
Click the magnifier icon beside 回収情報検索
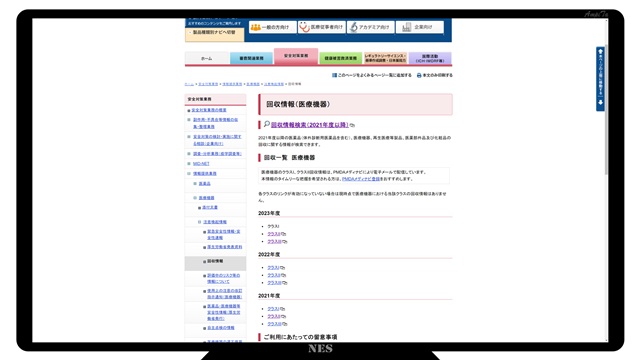(267, 124)
